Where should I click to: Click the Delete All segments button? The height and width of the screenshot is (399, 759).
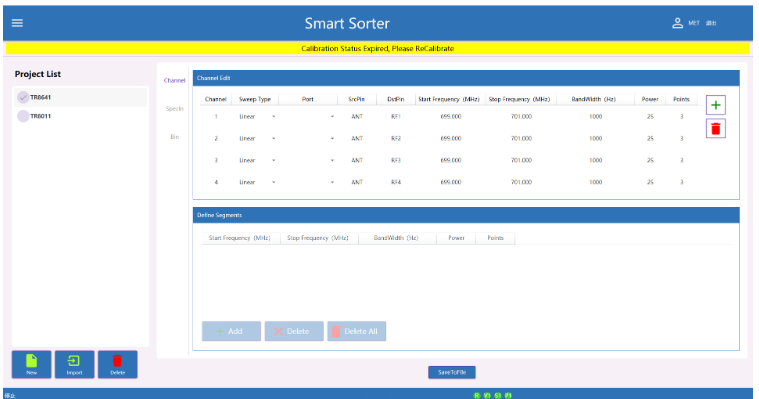[x=356, y=331]
